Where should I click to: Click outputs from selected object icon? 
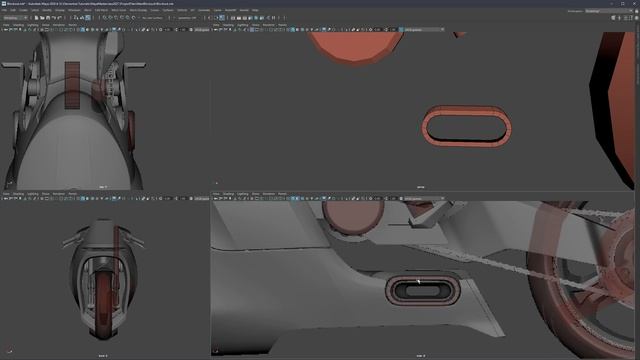click(216, 18)
